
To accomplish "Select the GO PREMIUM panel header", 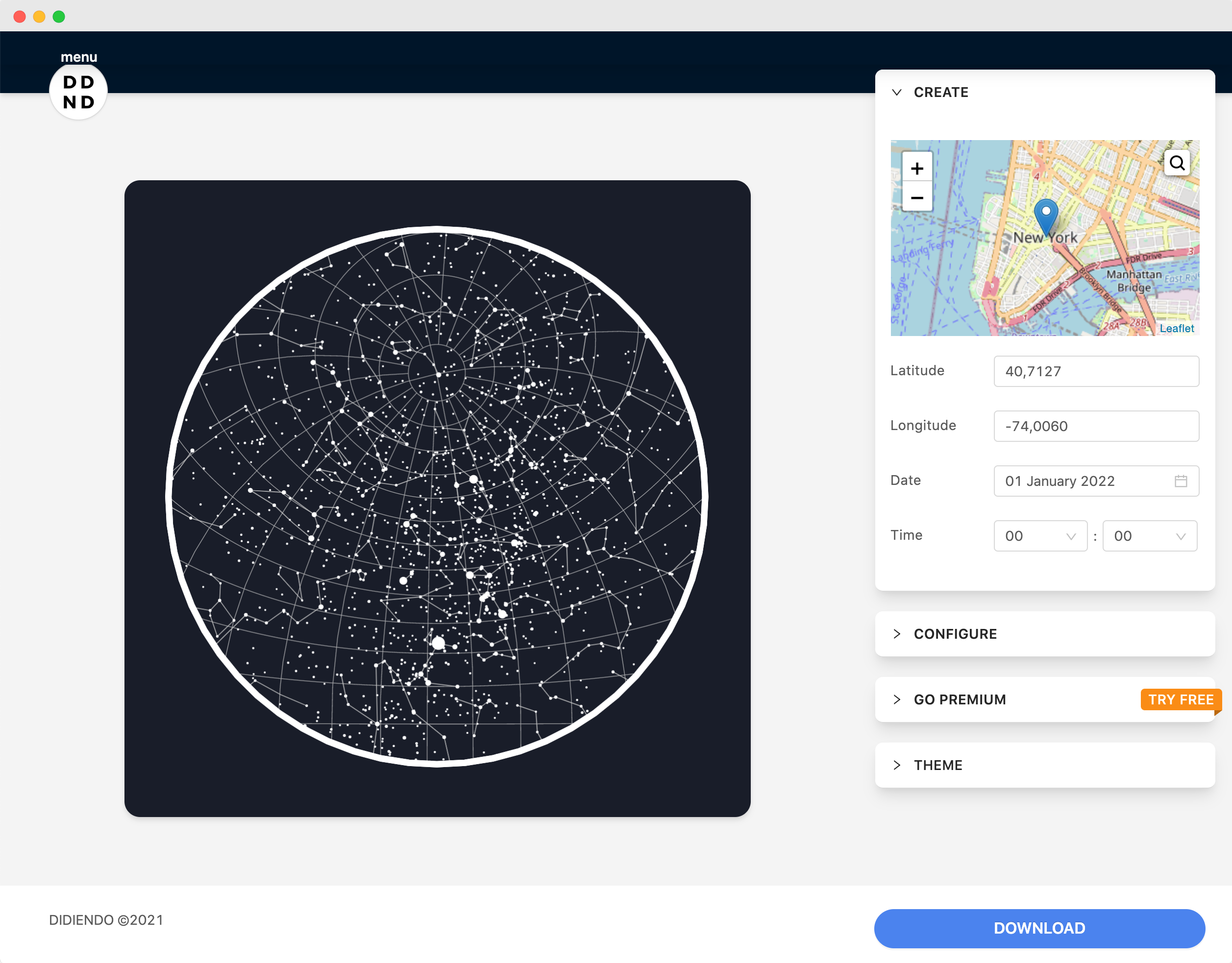I will (960, 699).
